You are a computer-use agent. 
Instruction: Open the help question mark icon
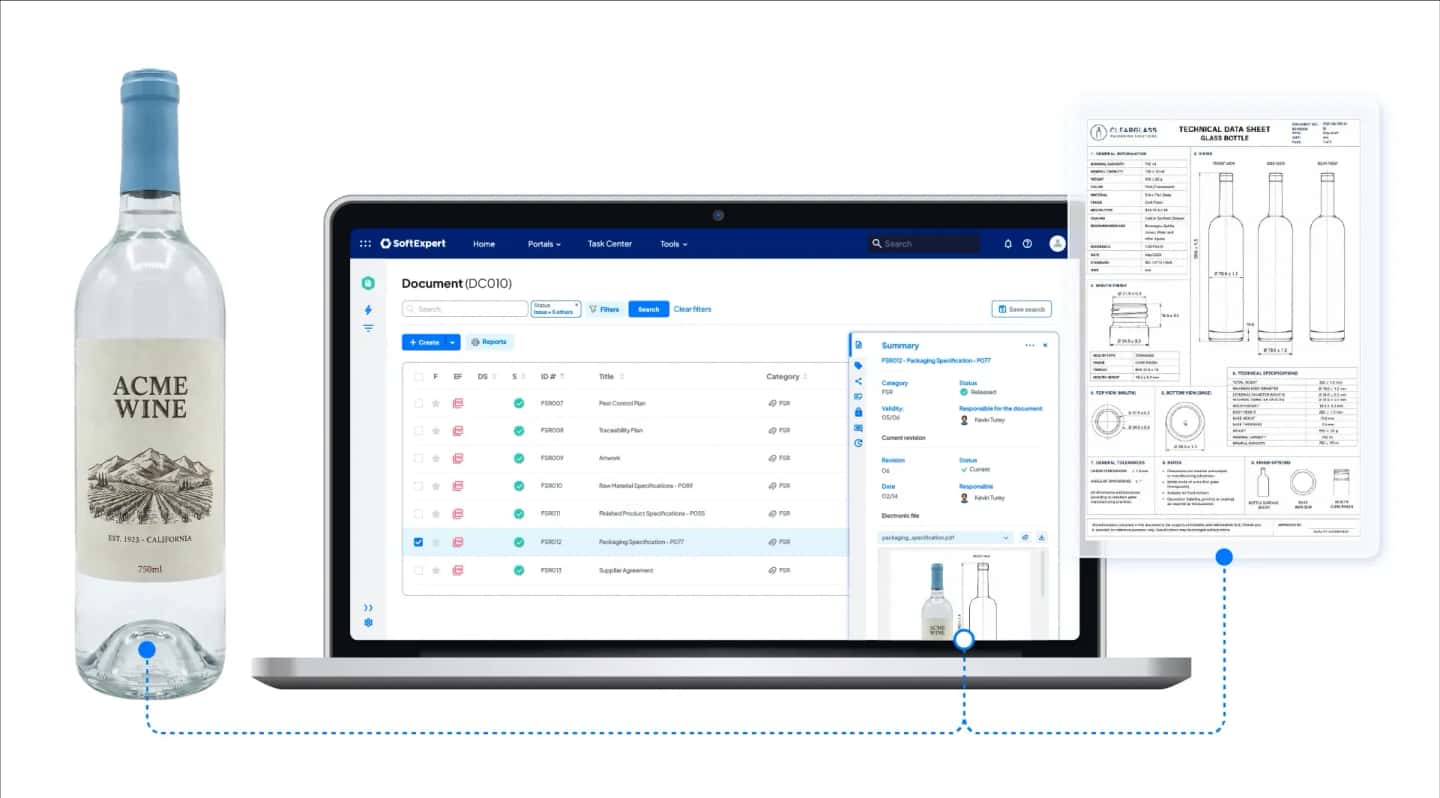click(1027, 244)
